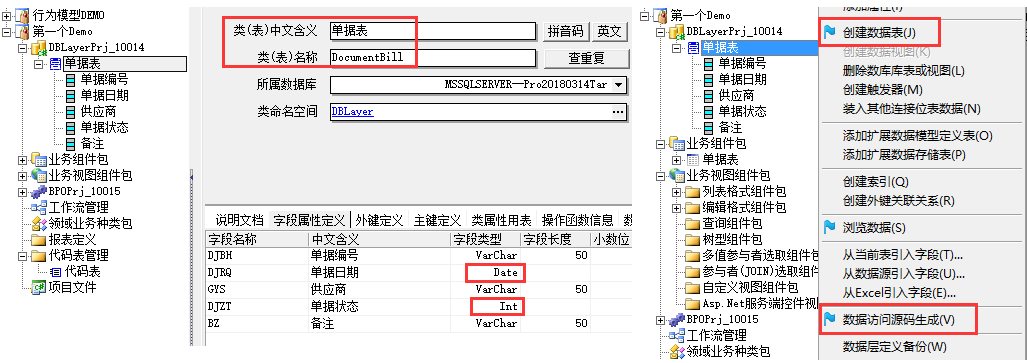
Task: Choose 从Excel引入字段(E)... menu entry
Action: (x=899, y=292)
